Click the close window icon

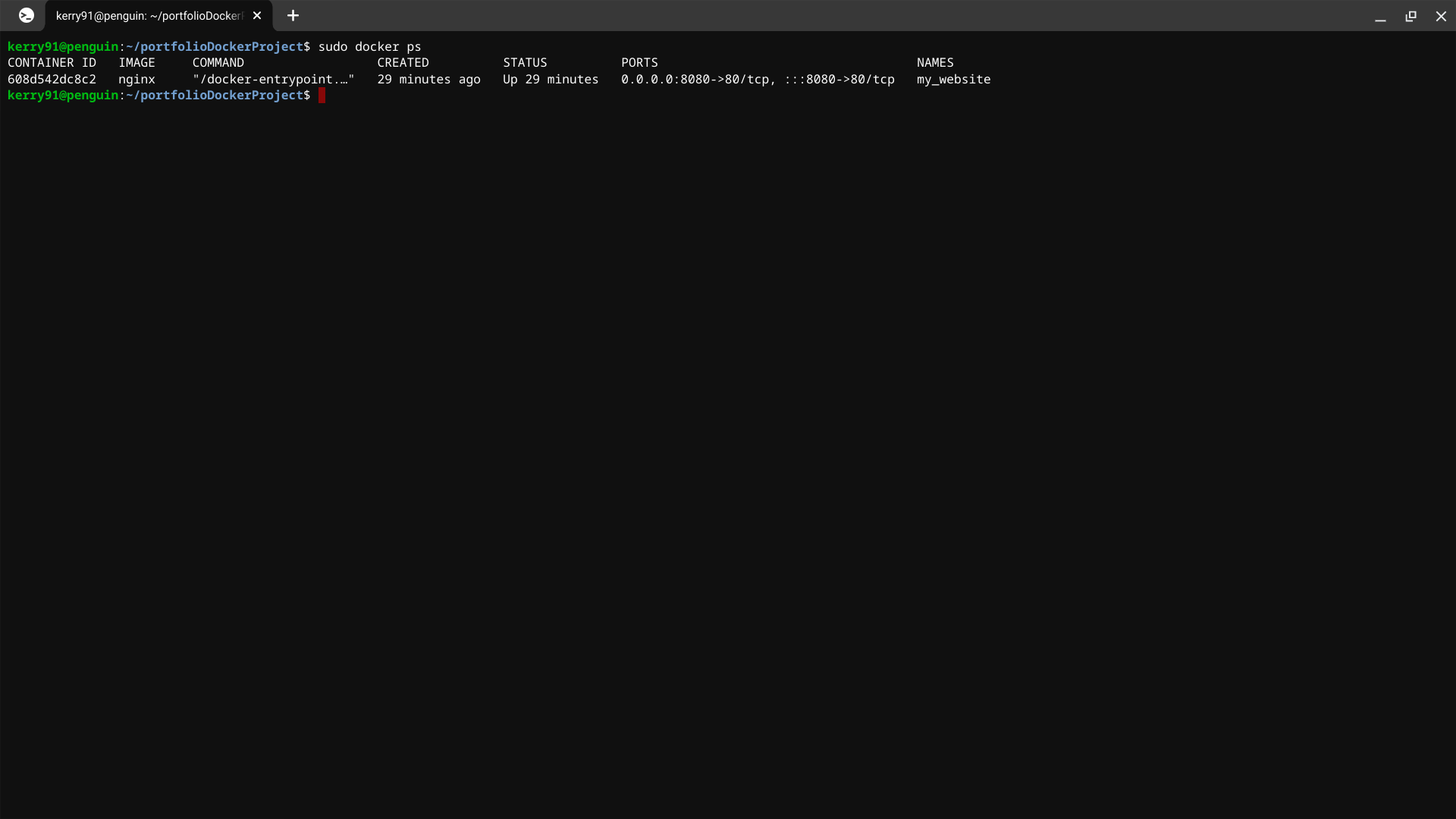click(x=1440, y=15)
